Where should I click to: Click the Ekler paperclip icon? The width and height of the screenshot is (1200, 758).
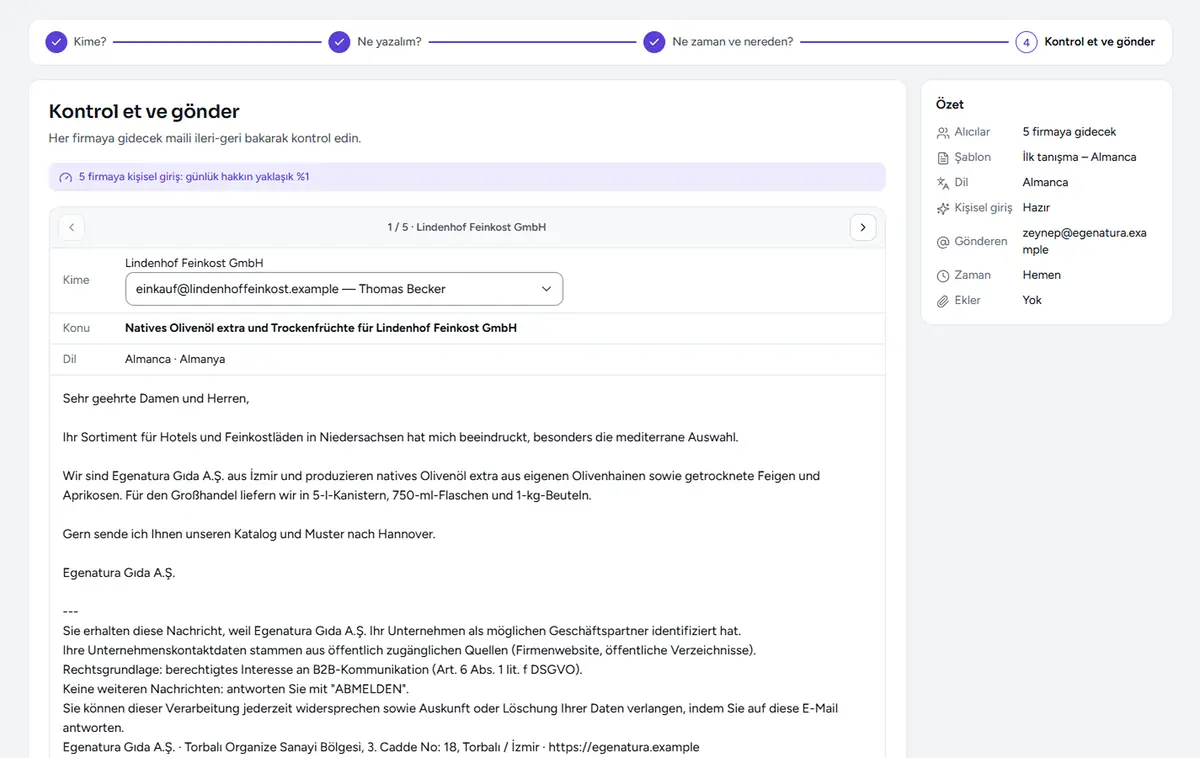942,301
